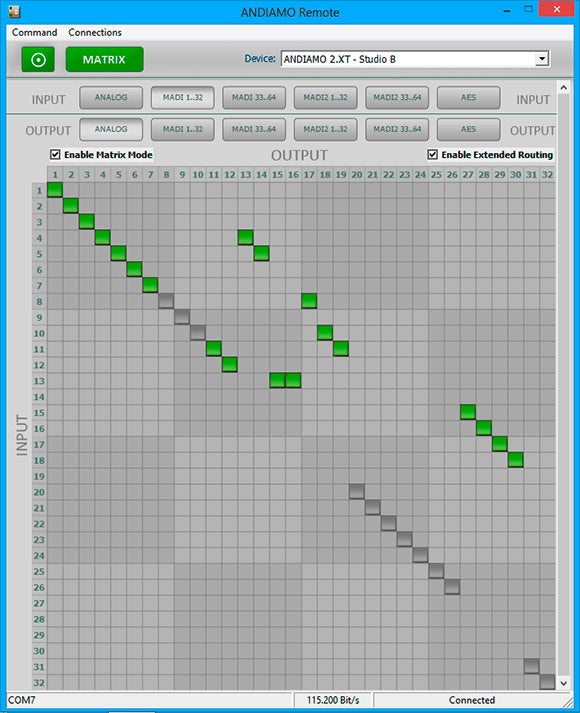Toggle crosspoint input 15 to output 27

point(468,412)
